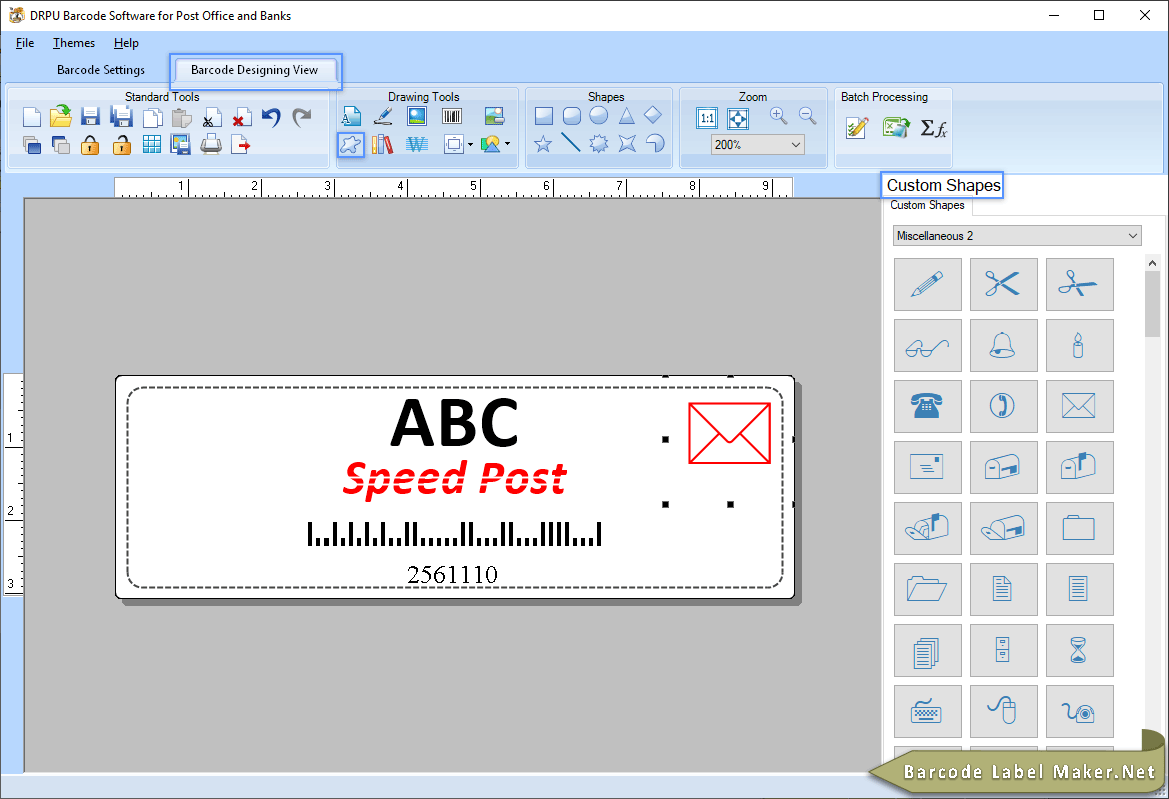Cut the selected object in Standard Tools
The width and height of the screenshot is (1169, 799).
tap(212, 118)
